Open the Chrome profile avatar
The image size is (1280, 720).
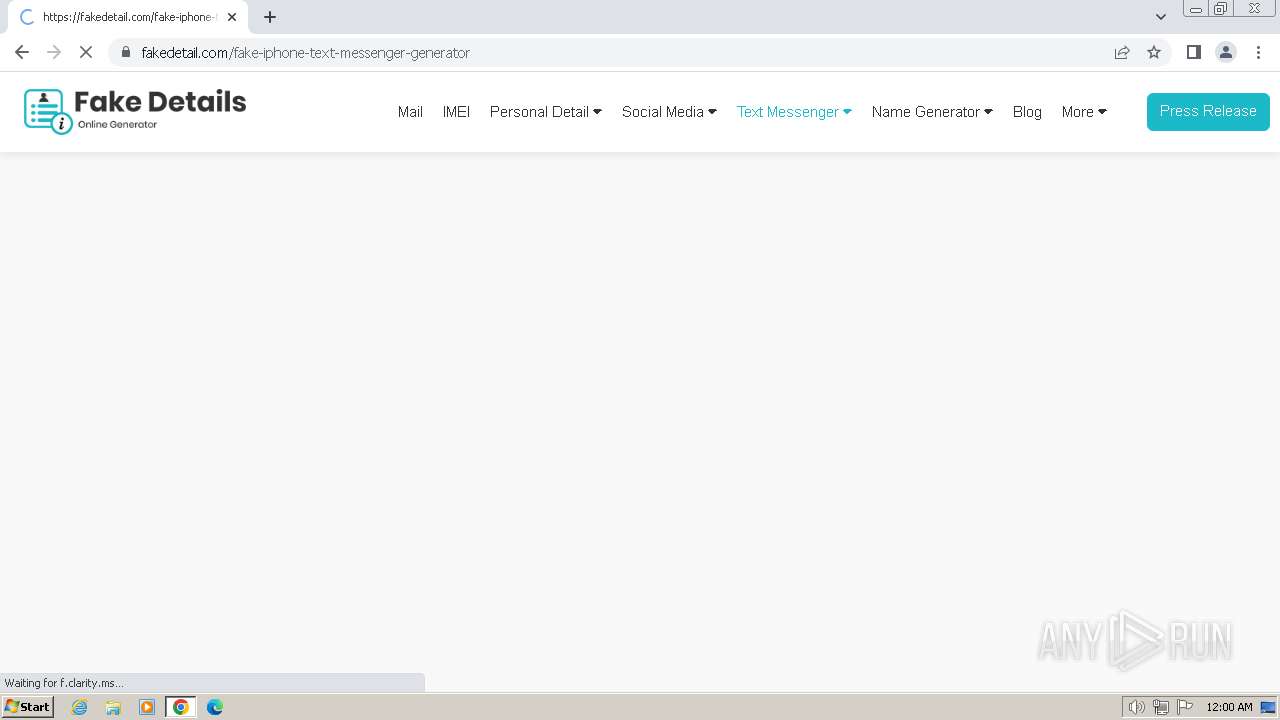click(1226, 52)
